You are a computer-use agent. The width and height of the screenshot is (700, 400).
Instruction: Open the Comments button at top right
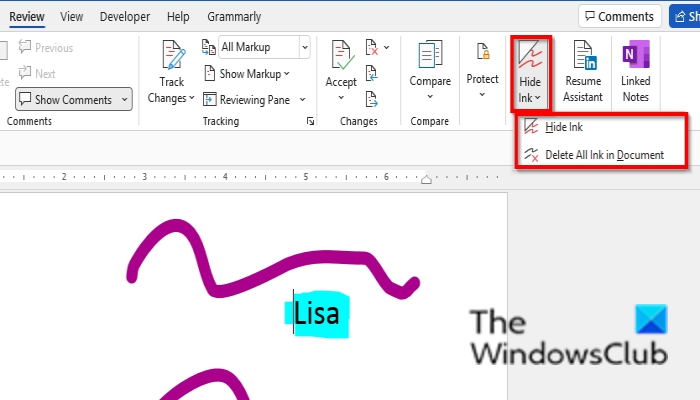tap(620, 17)
